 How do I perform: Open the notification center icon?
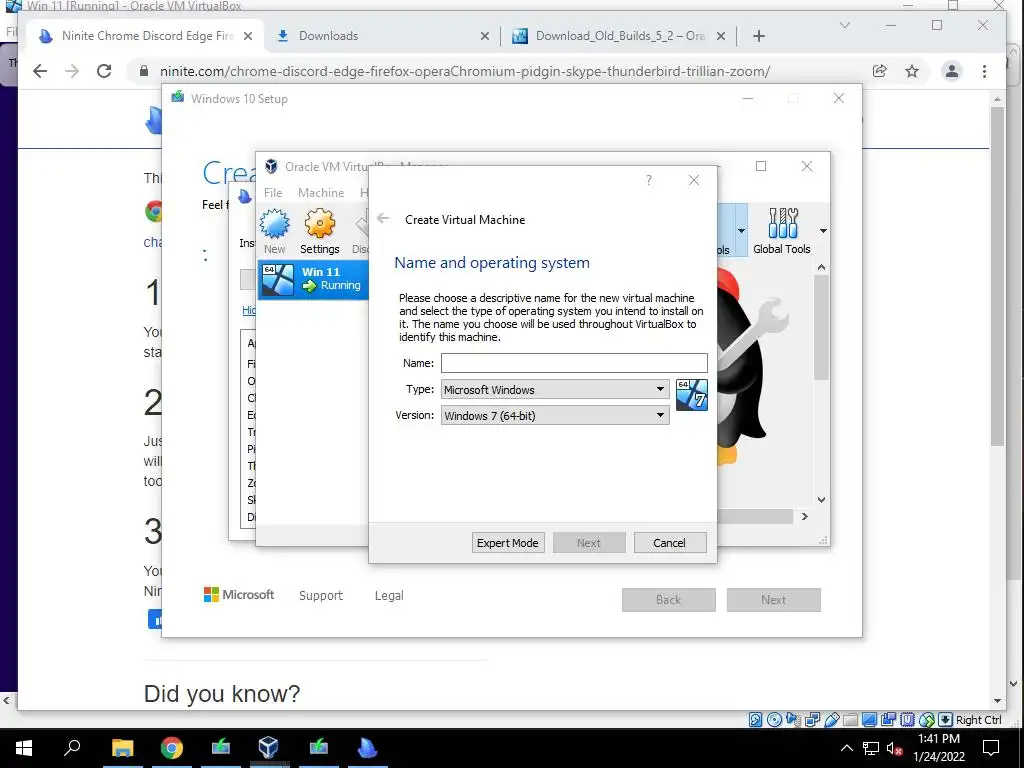(991, 748)
